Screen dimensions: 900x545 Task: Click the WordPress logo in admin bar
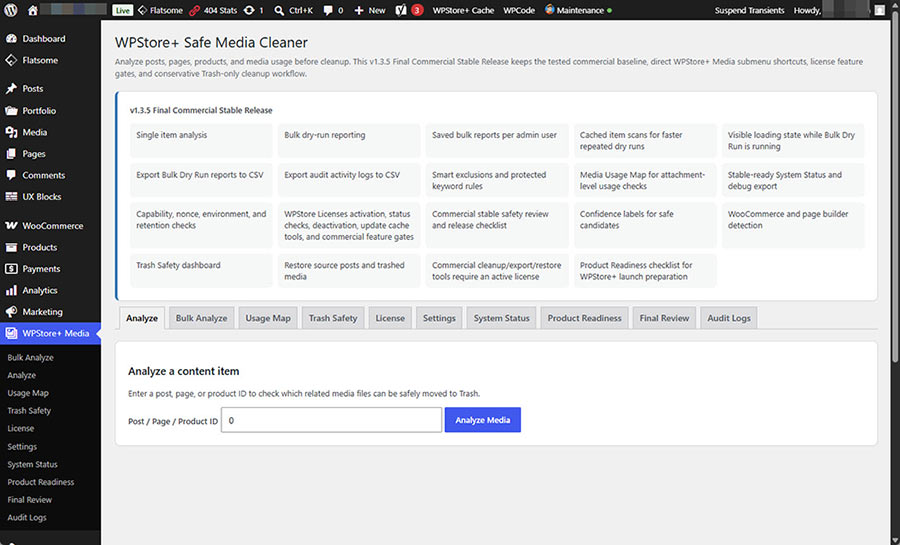[11, 10]
